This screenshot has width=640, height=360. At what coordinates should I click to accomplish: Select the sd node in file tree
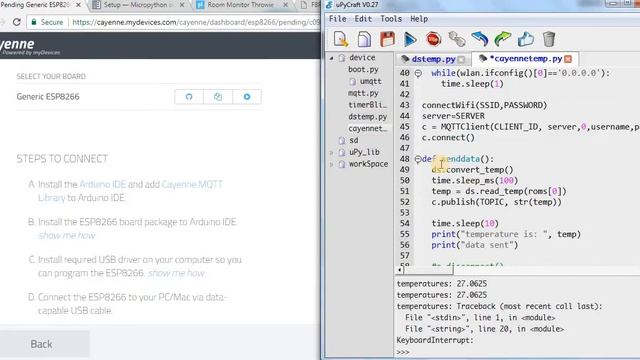(x=353, y=140)
